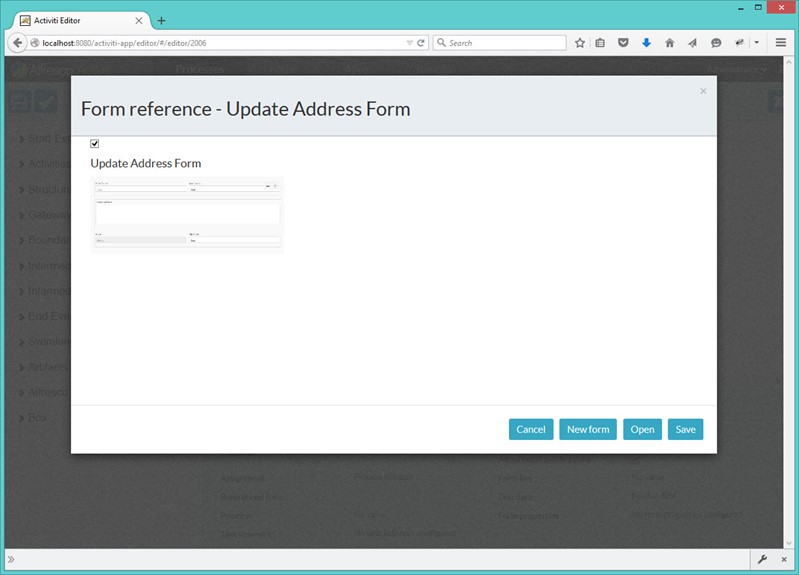Select the Update Address Form thumbnail
Viewport: 799px width, 575px height.
coord(187,214)
